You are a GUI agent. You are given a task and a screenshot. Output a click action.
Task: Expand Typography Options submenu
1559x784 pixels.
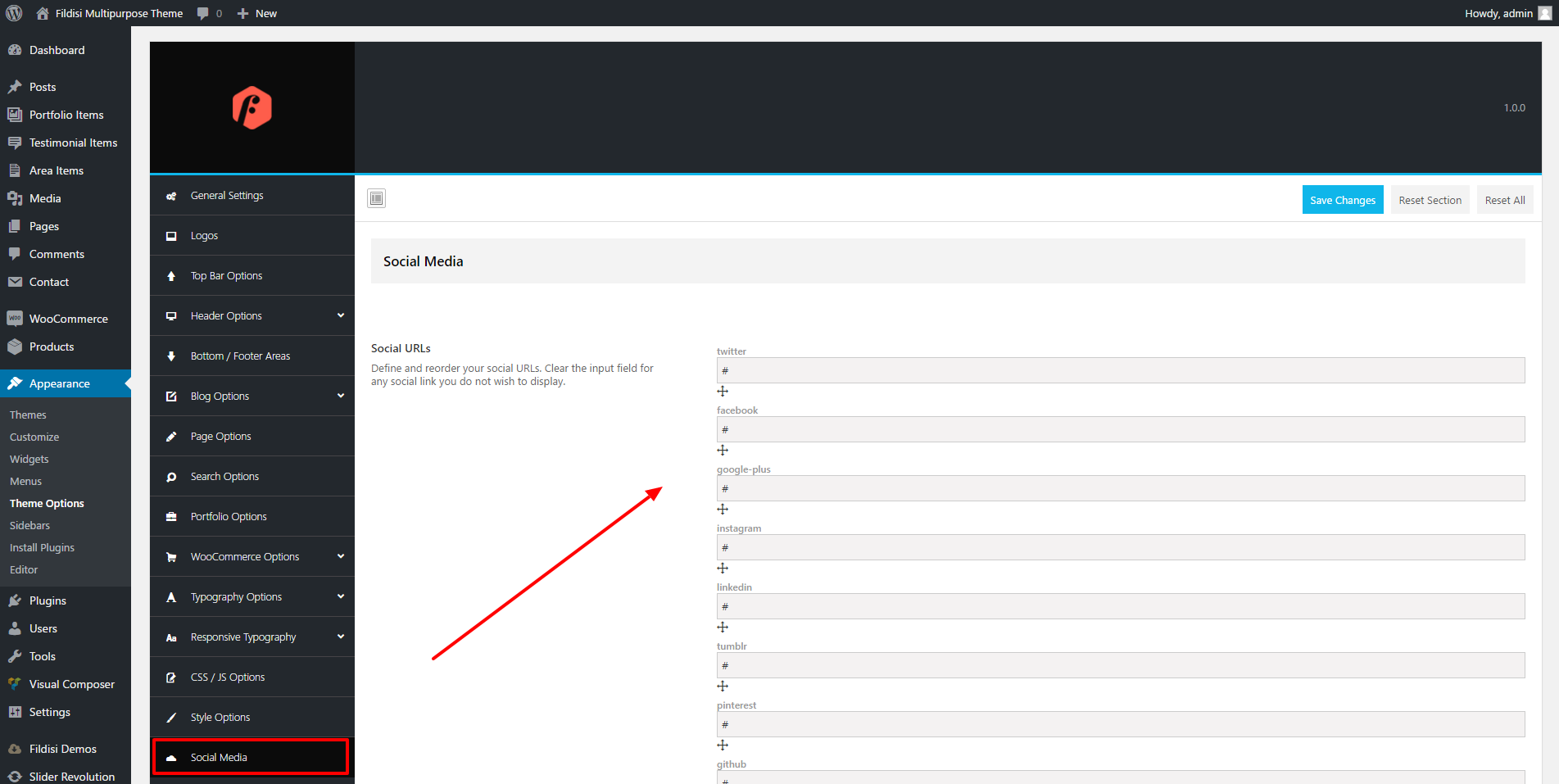pos(341,596)
